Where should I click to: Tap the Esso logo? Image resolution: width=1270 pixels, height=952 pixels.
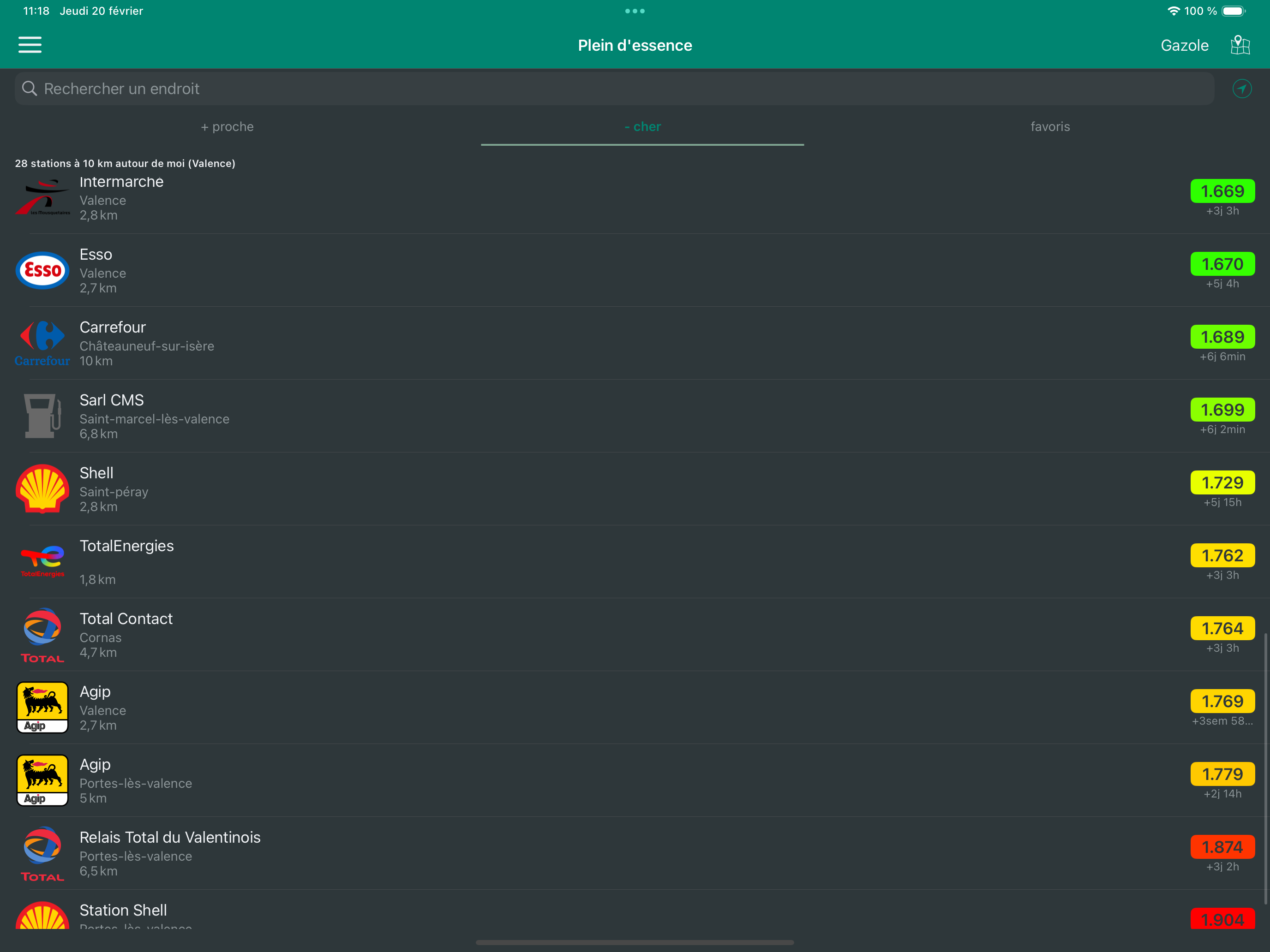(42, 270)
